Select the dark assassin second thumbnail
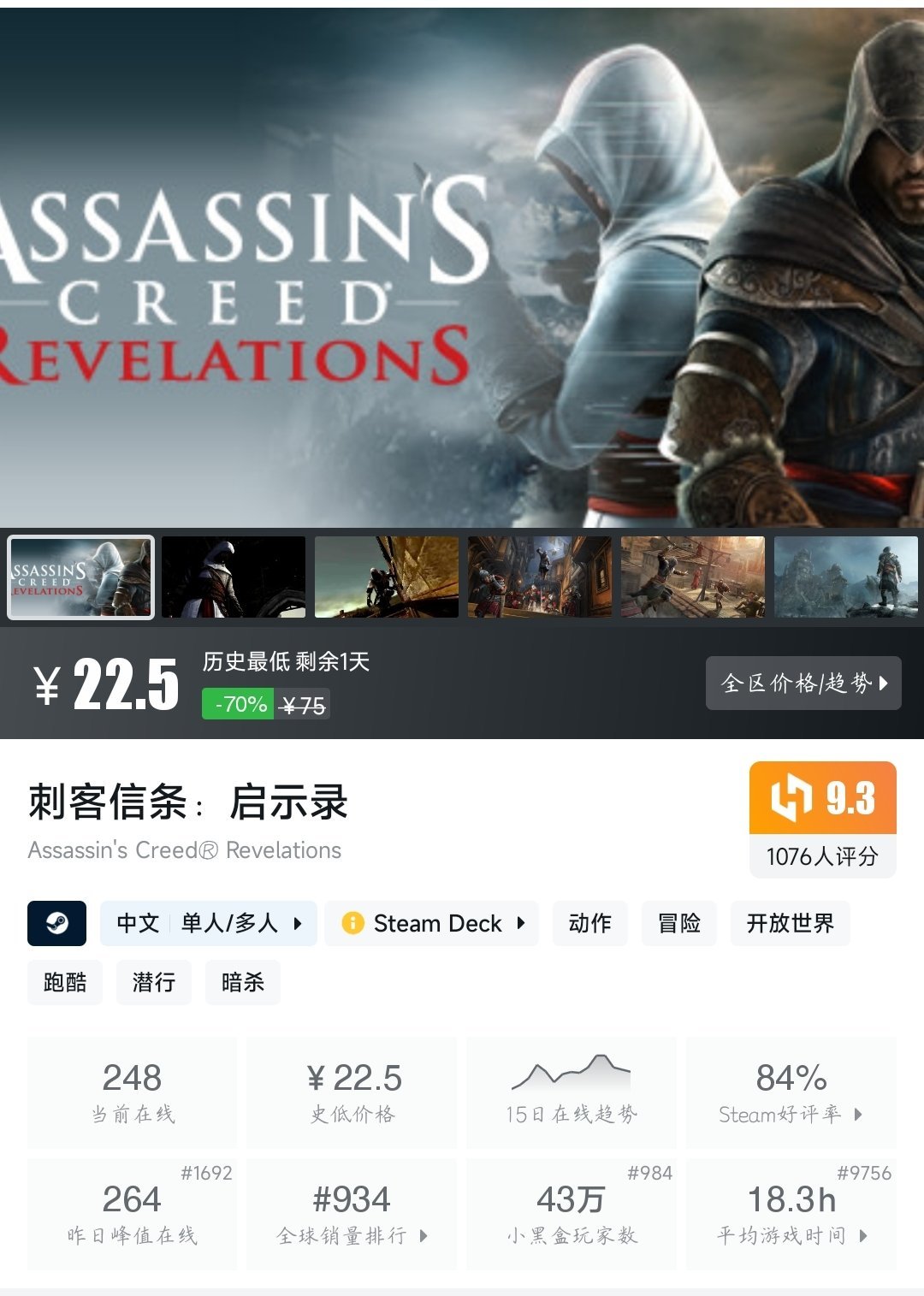This screenshot has width=924, height=1296. (234, 577)
